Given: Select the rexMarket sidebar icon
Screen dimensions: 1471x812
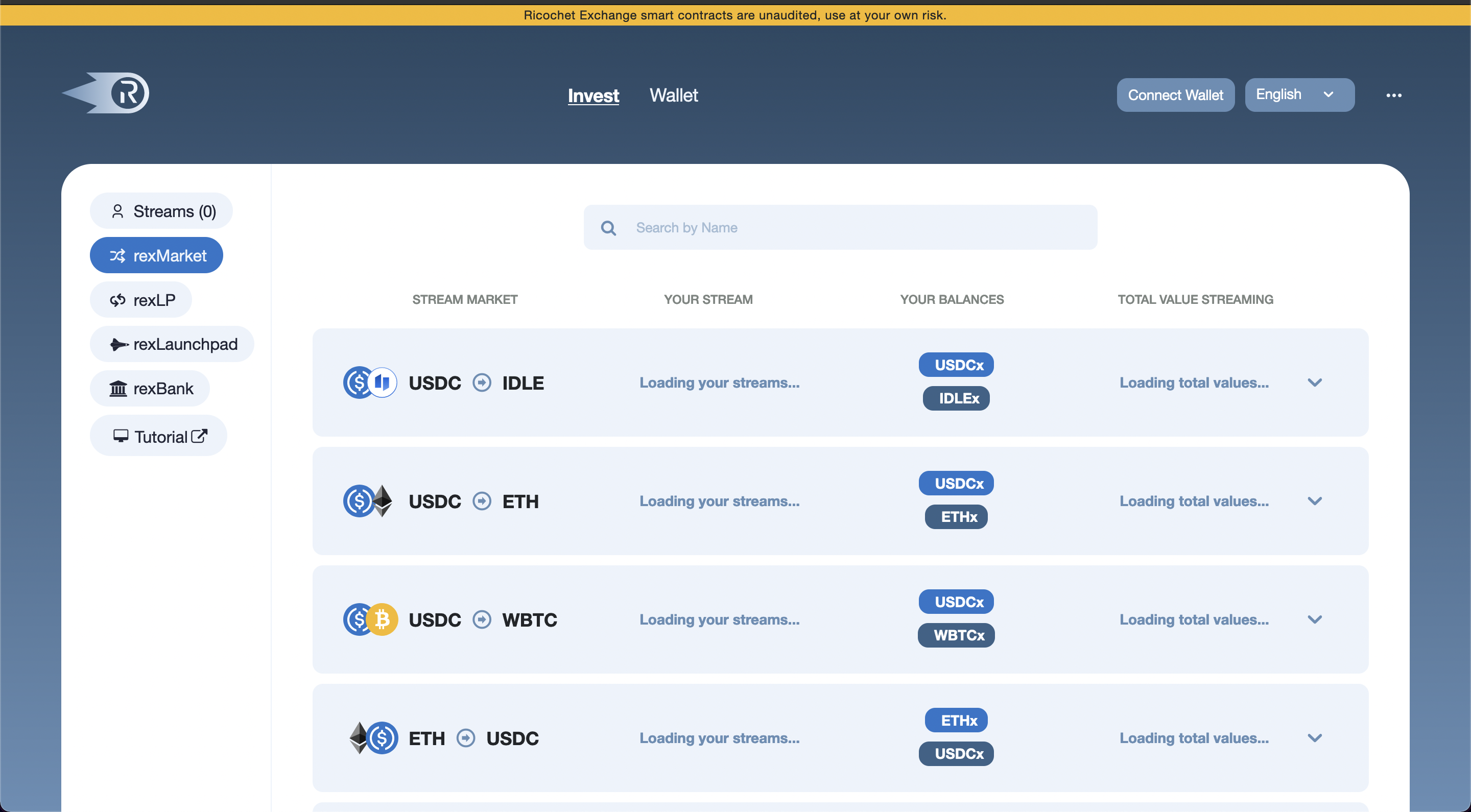Looking at the screenshot, I should pos(118,255).
